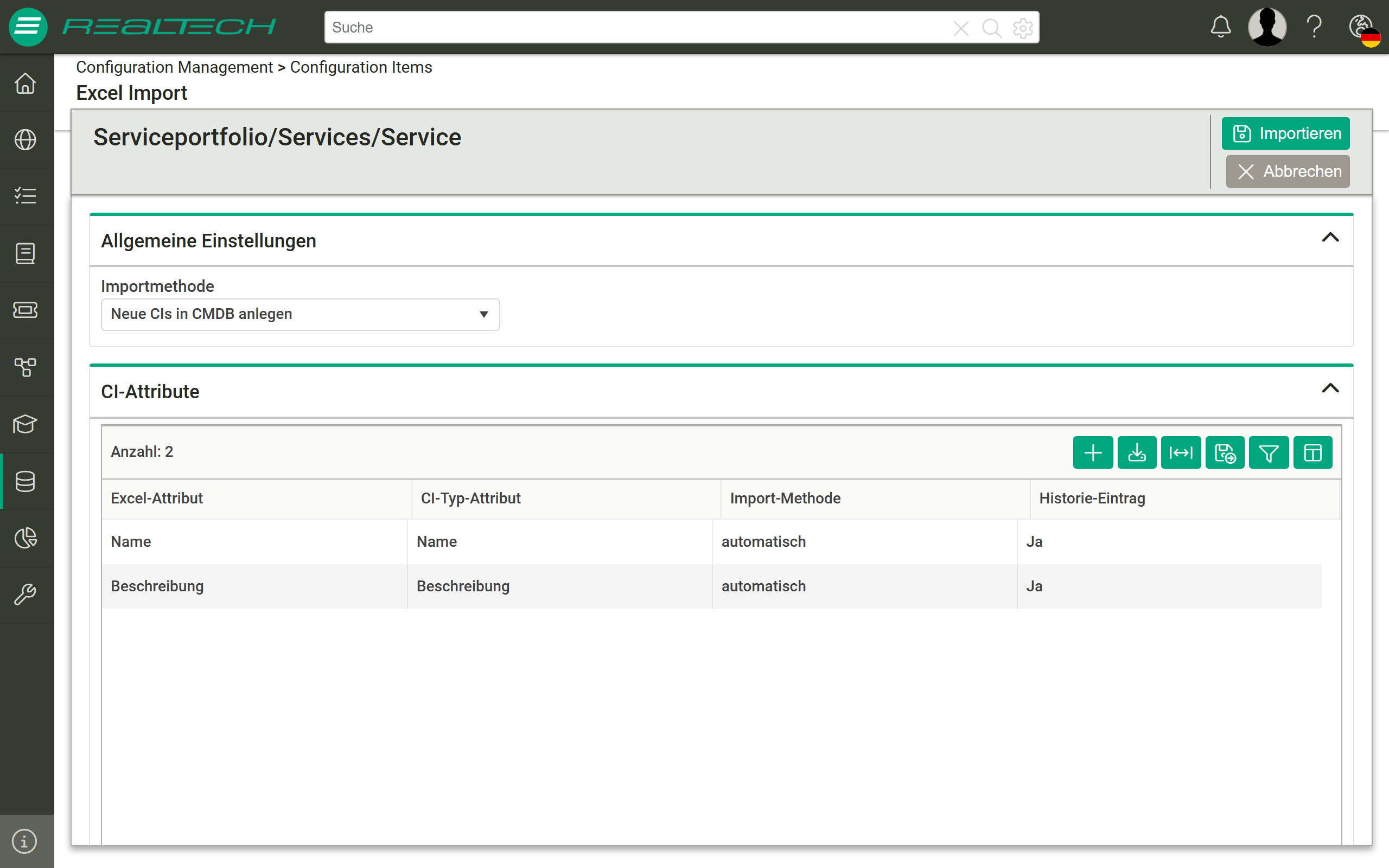
Task: Open the workflow diagram sidebar icon
Action: [26, 367]
